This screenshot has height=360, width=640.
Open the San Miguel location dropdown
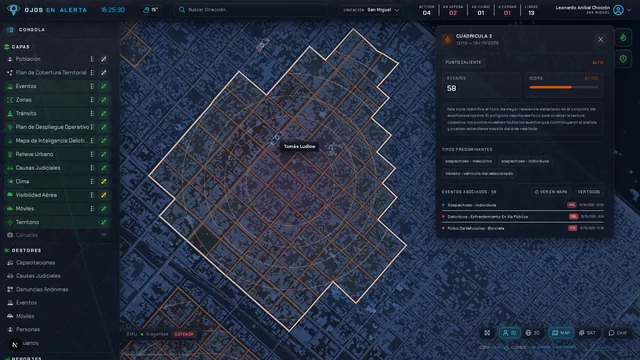coord(371,10)
